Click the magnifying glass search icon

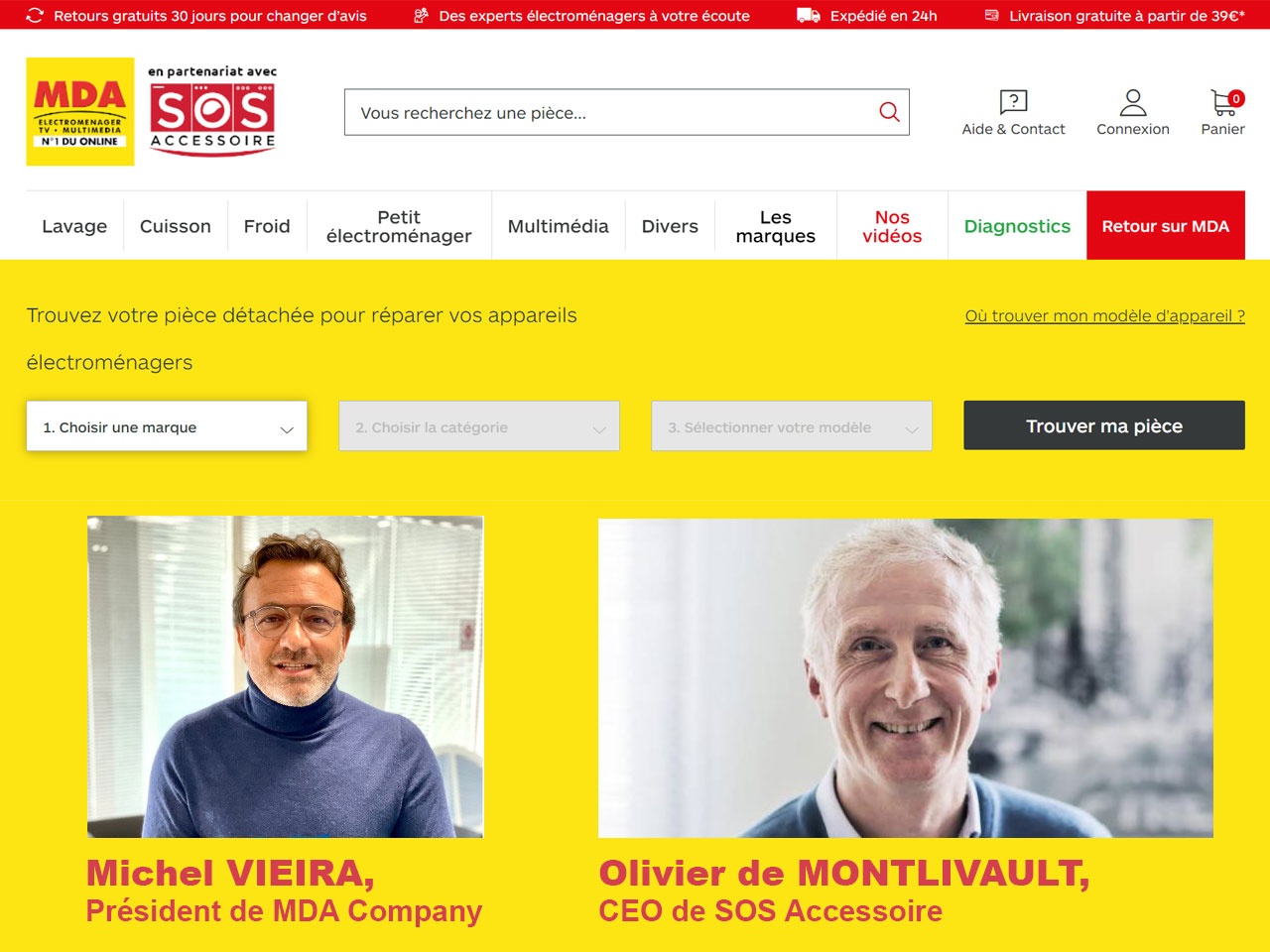pyautogui.click(x=889, y=112)
